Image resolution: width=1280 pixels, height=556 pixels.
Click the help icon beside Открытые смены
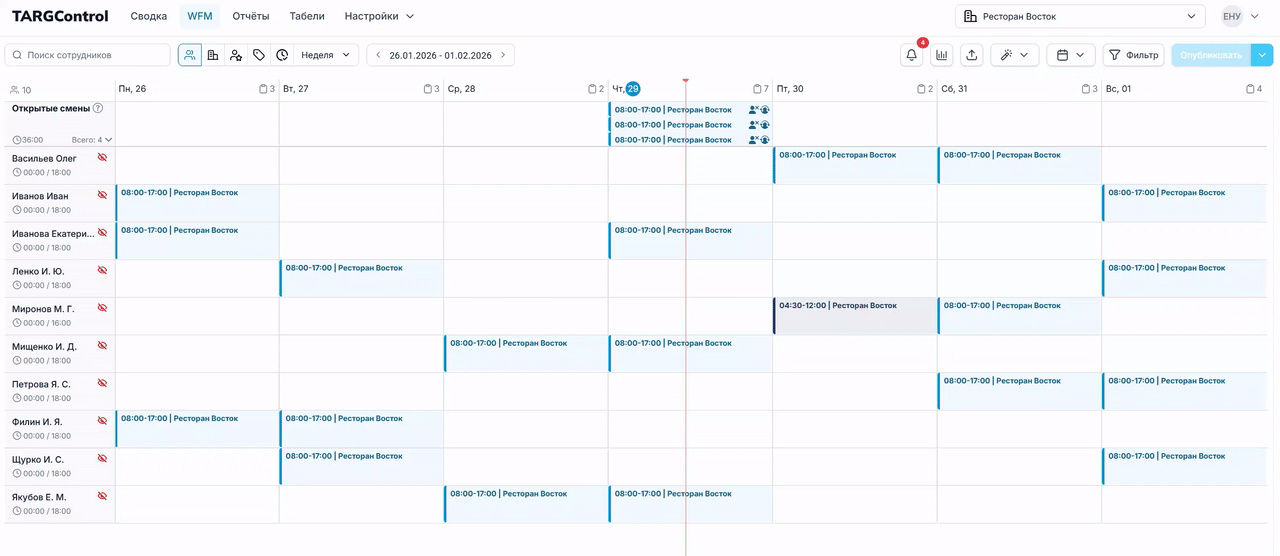98,108
